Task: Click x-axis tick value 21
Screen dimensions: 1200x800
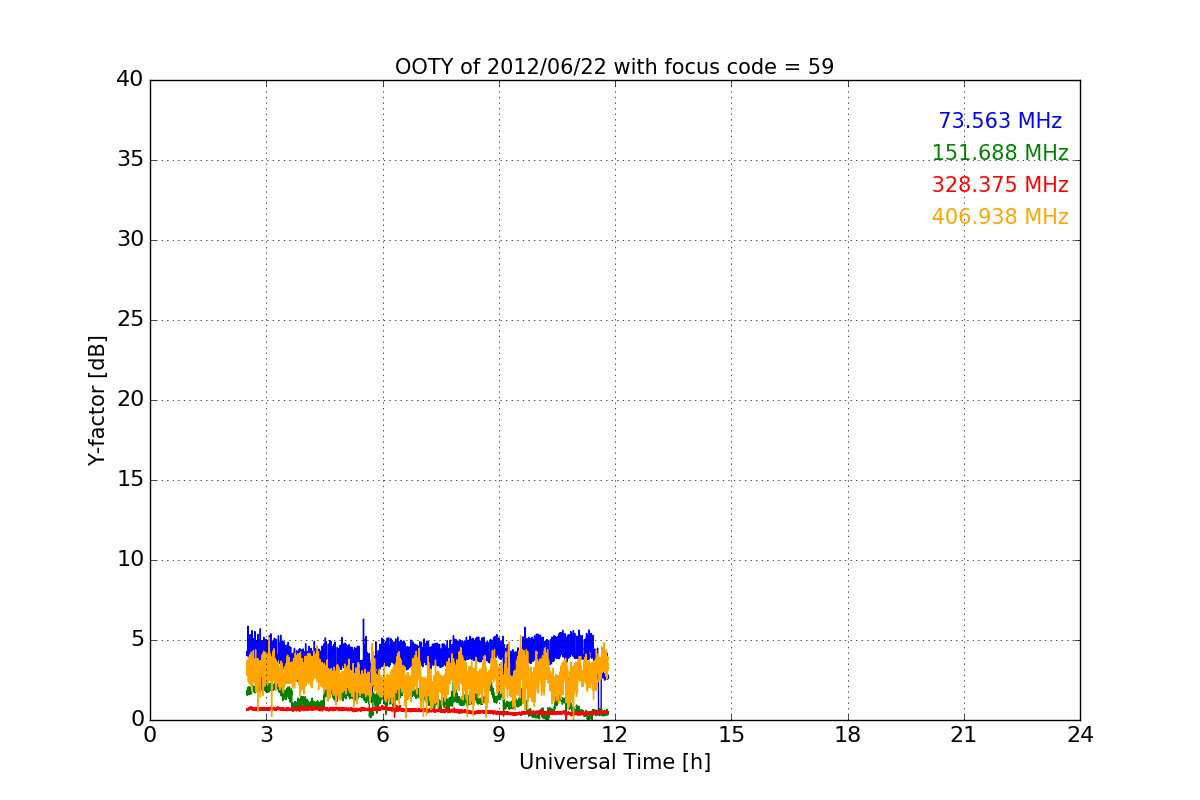Action: click(964, 735)
